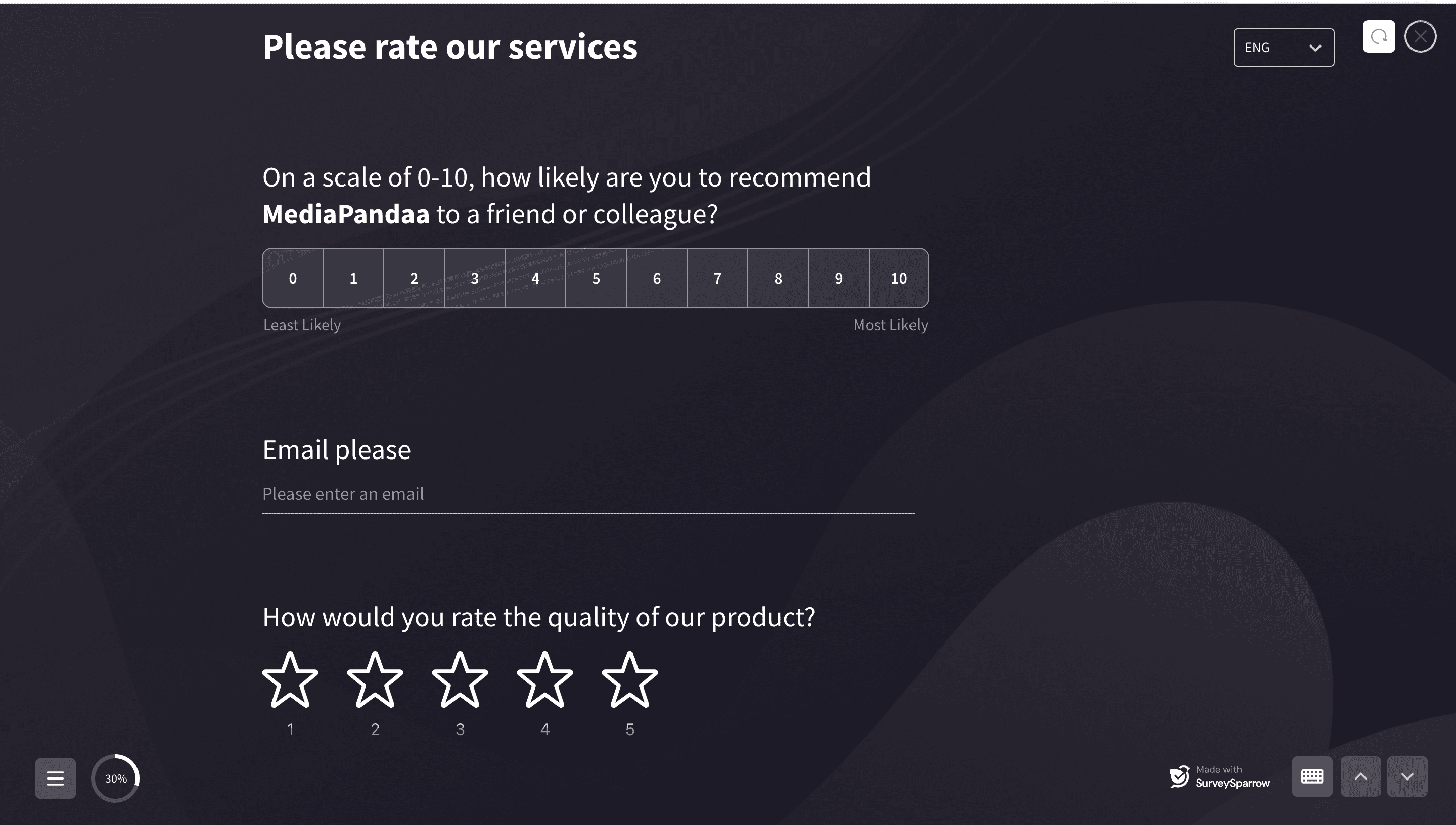Focus the email input field

(x=587, y=494)
